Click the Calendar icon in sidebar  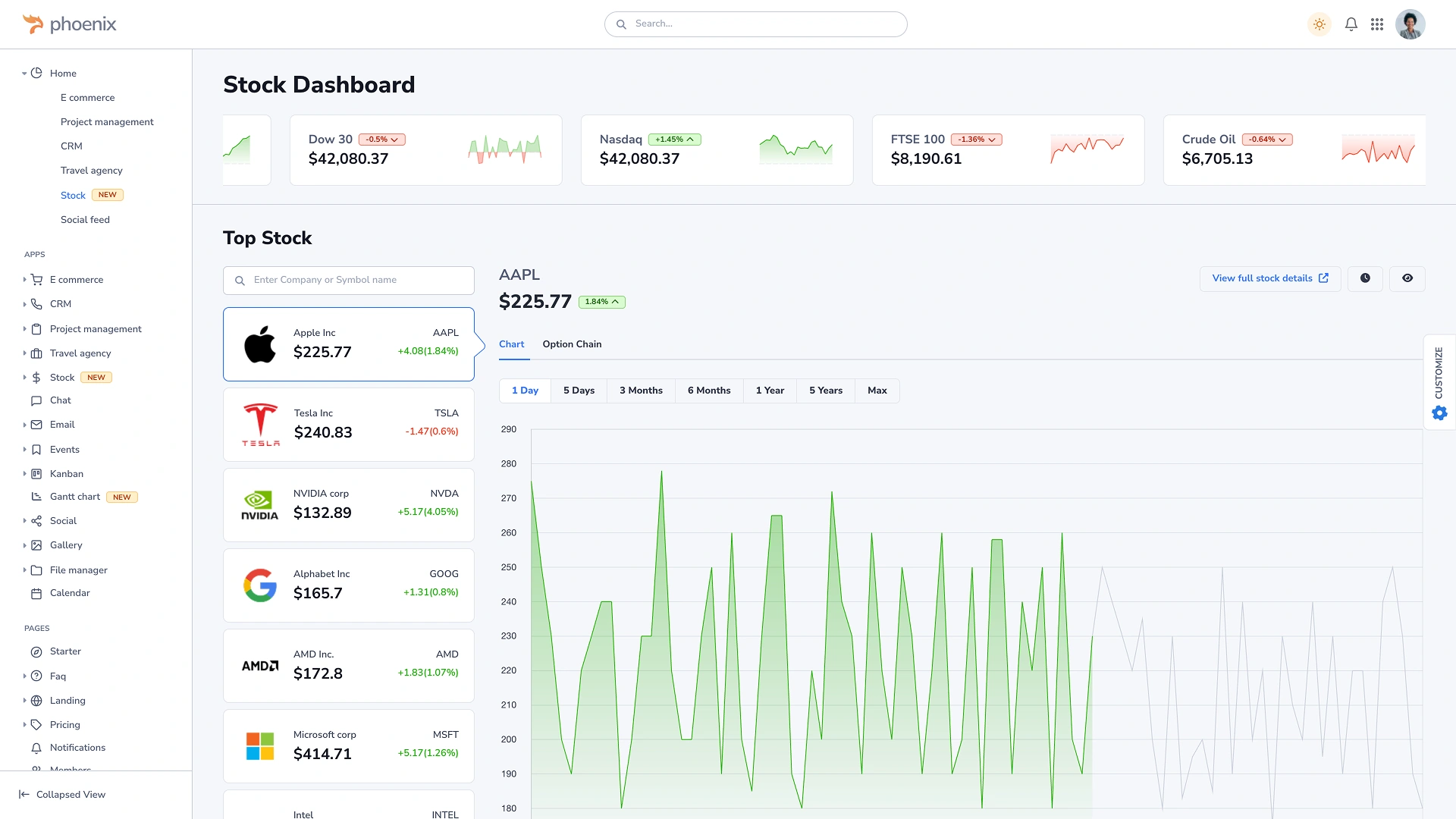[36, 593]
